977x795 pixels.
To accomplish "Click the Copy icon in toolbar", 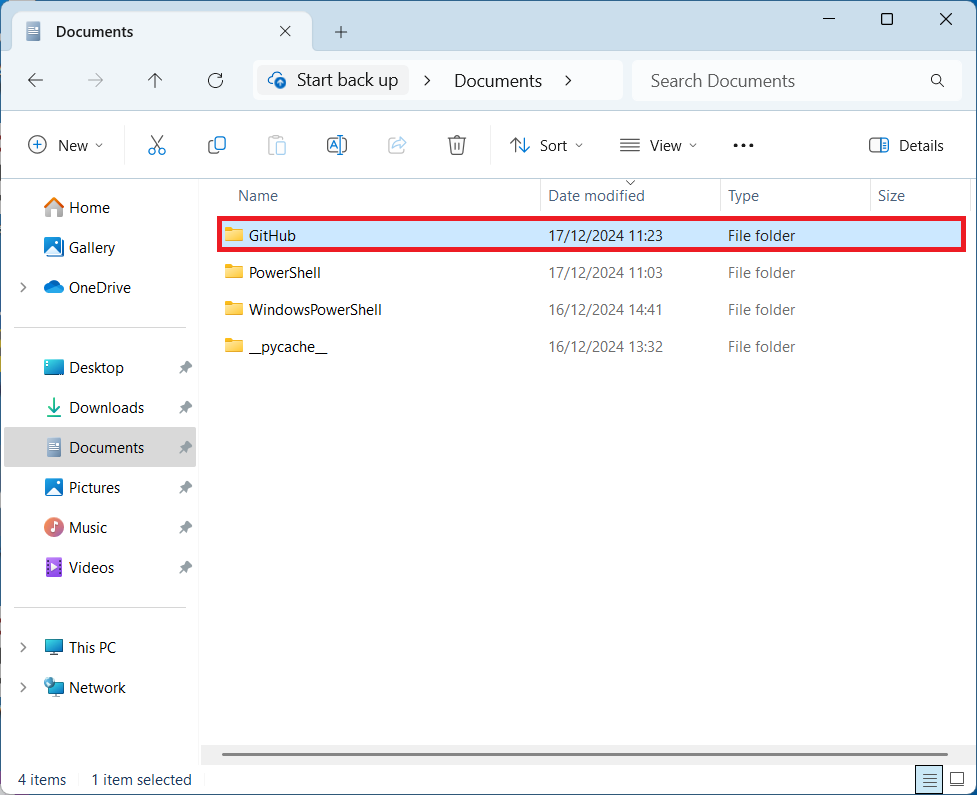I will (216, 145).
